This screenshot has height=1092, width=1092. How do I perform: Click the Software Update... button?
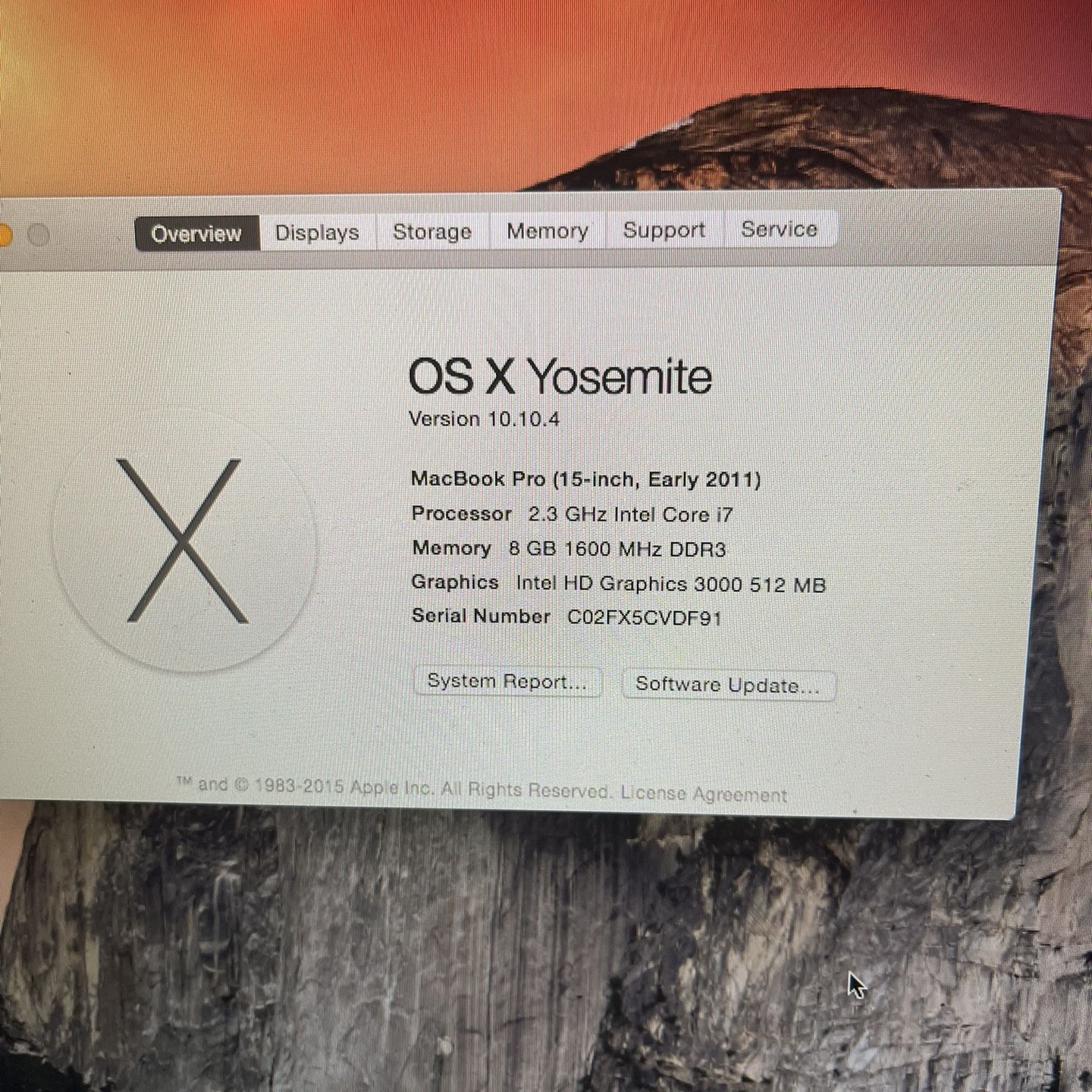(x=728, y=685)
